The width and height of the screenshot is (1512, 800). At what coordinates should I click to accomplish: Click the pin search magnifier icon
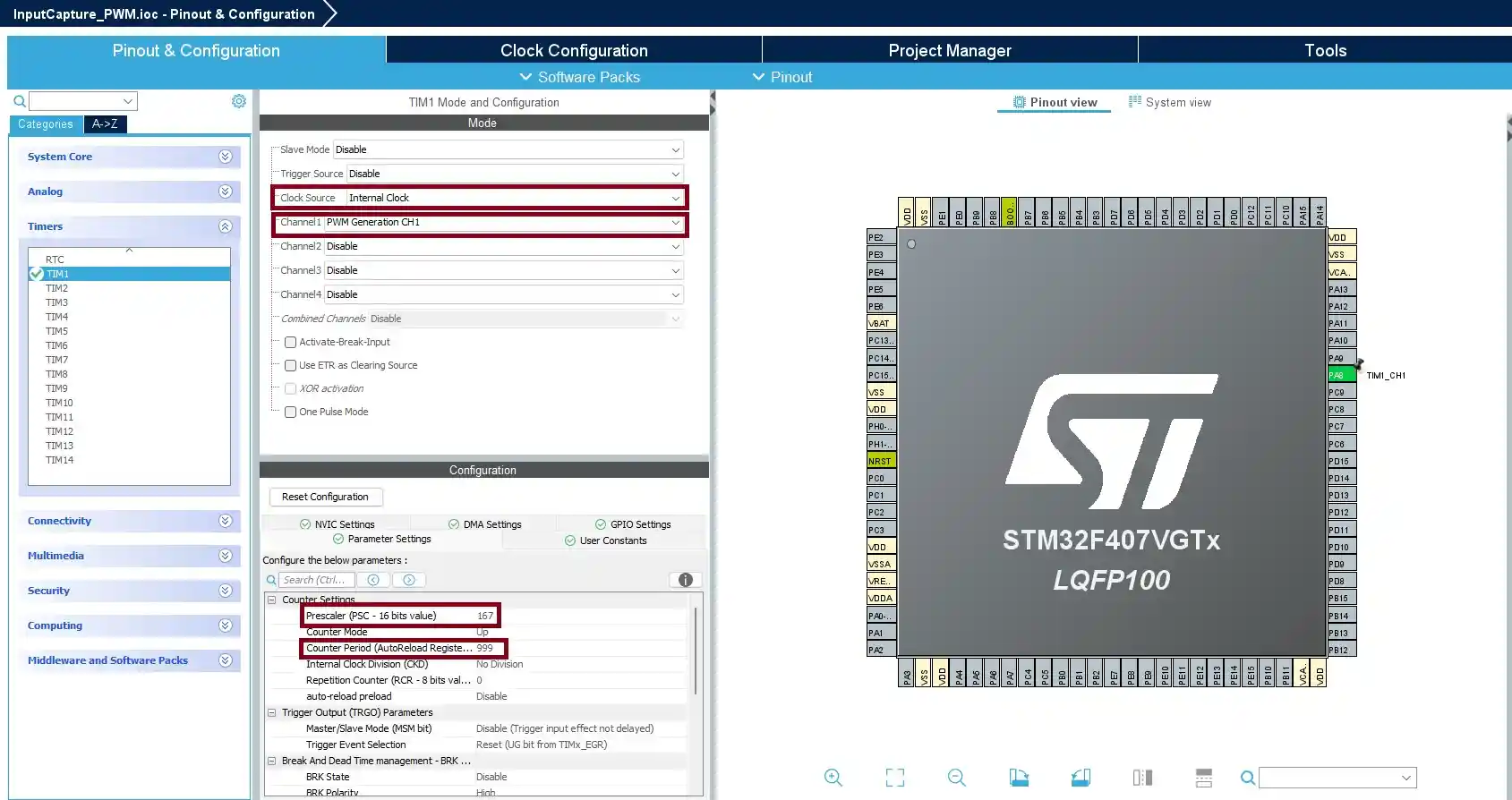(x=1247, y=778)
